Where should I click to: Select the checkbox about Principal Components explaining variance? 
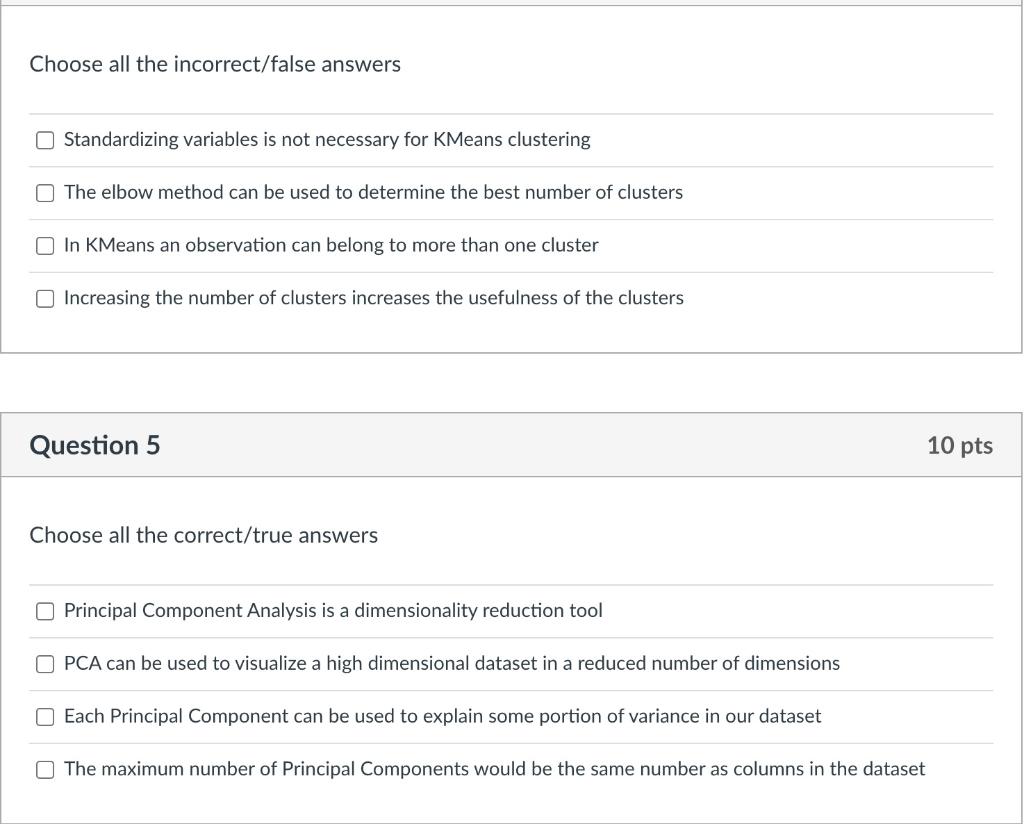(45, 716)
